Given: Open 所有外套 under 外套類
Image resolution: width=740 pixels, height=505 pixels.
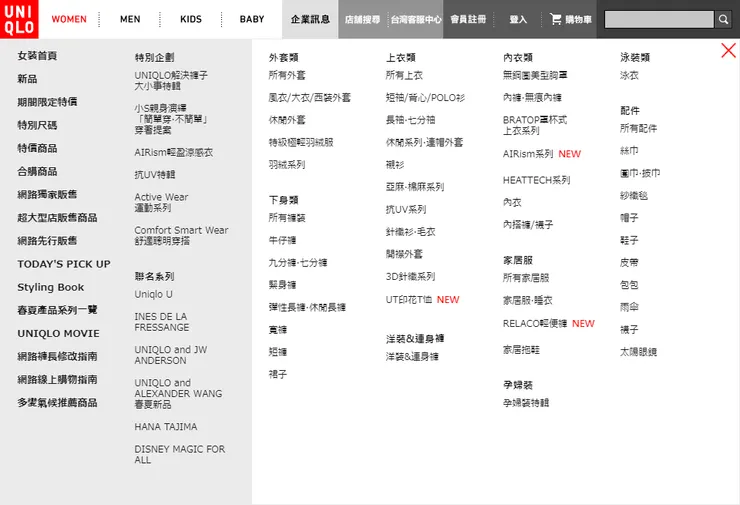Looking at the screenshot, I should [287, 75].
